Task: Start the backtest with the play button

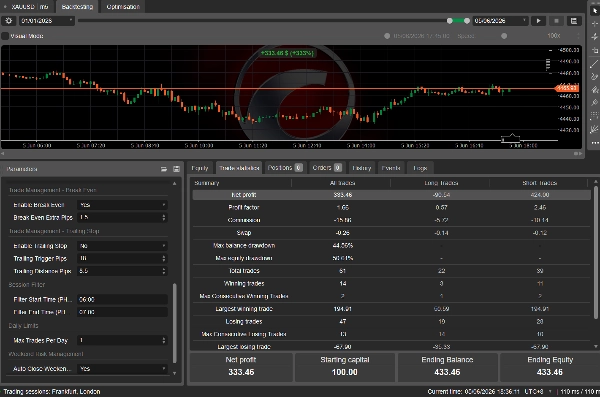Action: pyautogui.click(x=538, y=21)
